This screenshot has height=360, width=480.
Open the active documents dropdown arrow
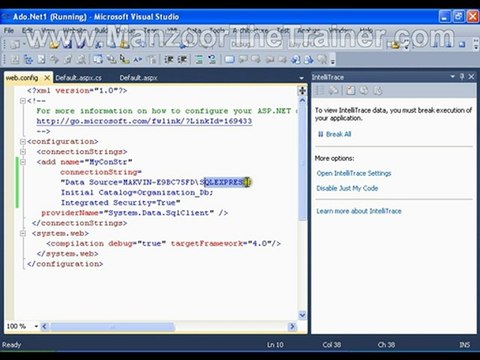pyautogui.click(x=301, y=78)
